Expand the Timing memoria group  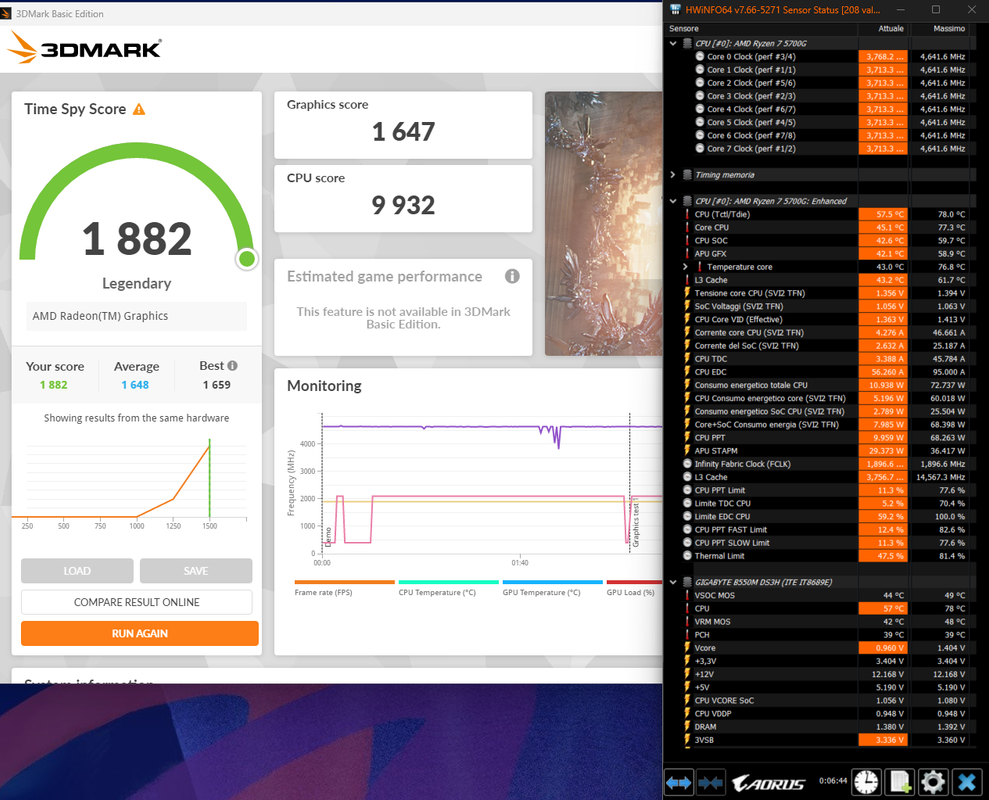pyautogui.click(x=673, y=175)
